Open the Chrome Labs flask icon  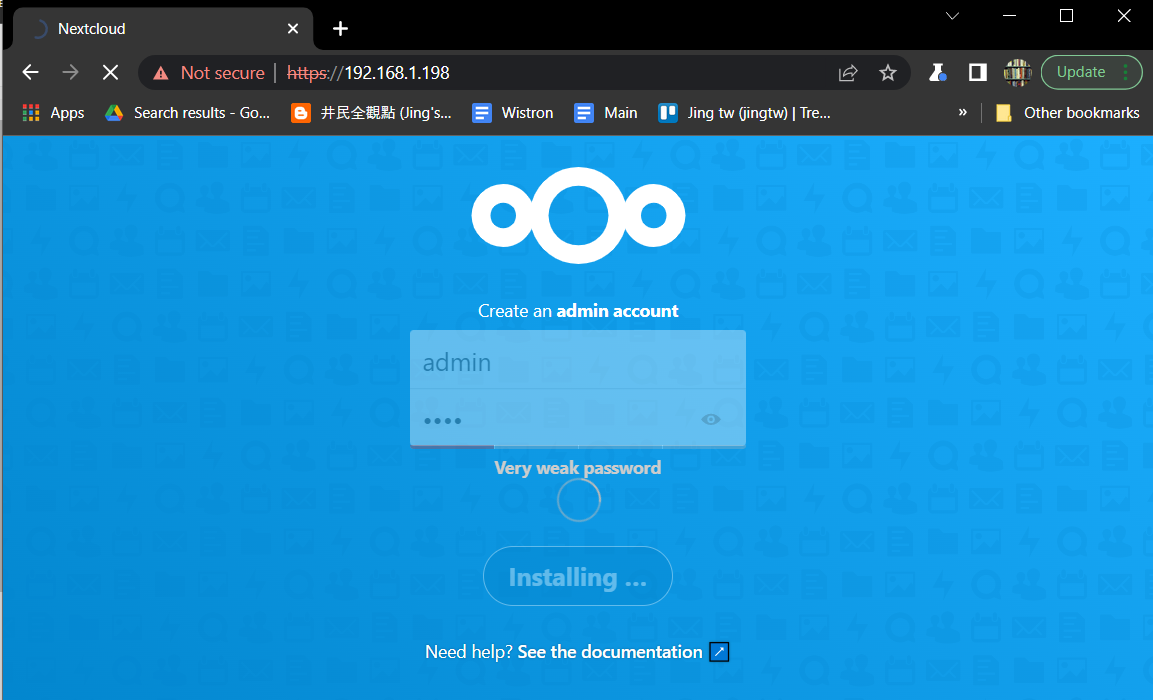(937, 72)
